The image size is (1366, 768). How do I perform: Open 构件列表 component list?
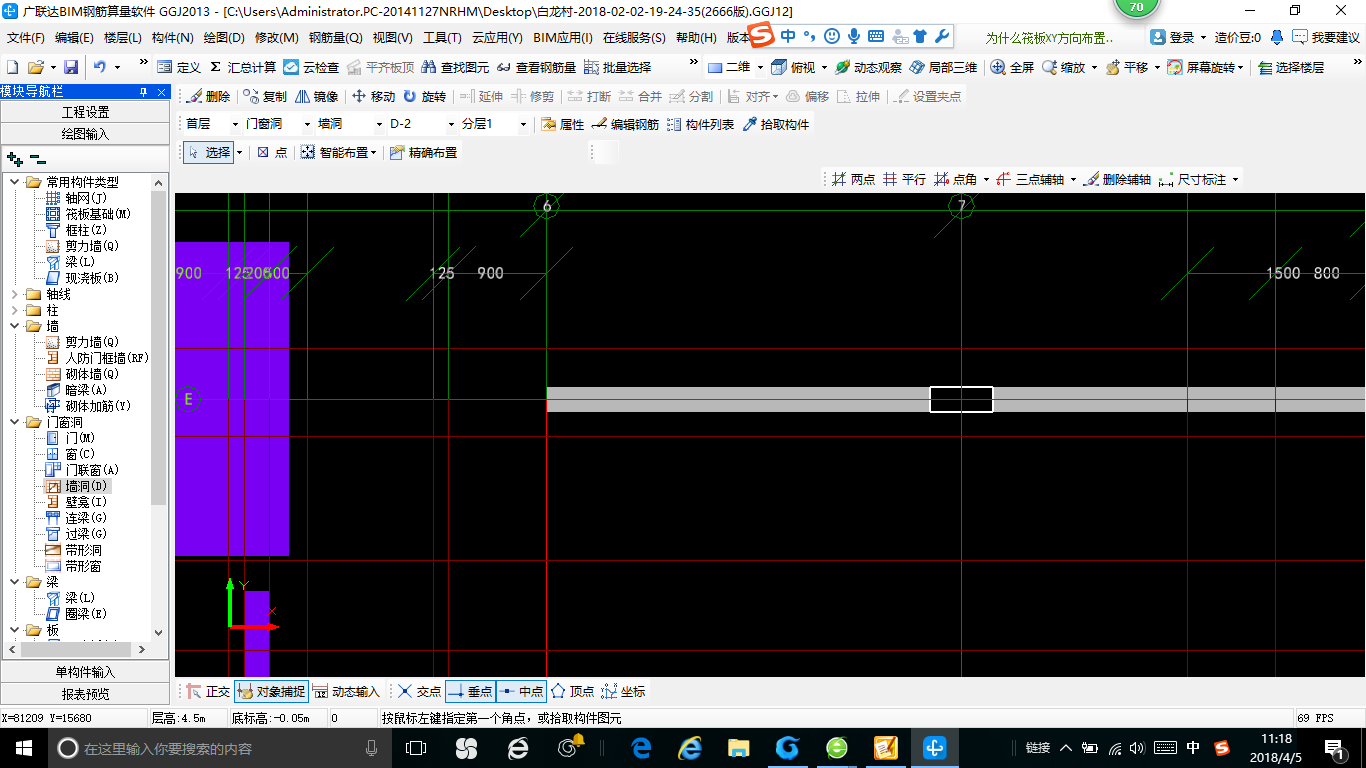click(x=700, y=124)
